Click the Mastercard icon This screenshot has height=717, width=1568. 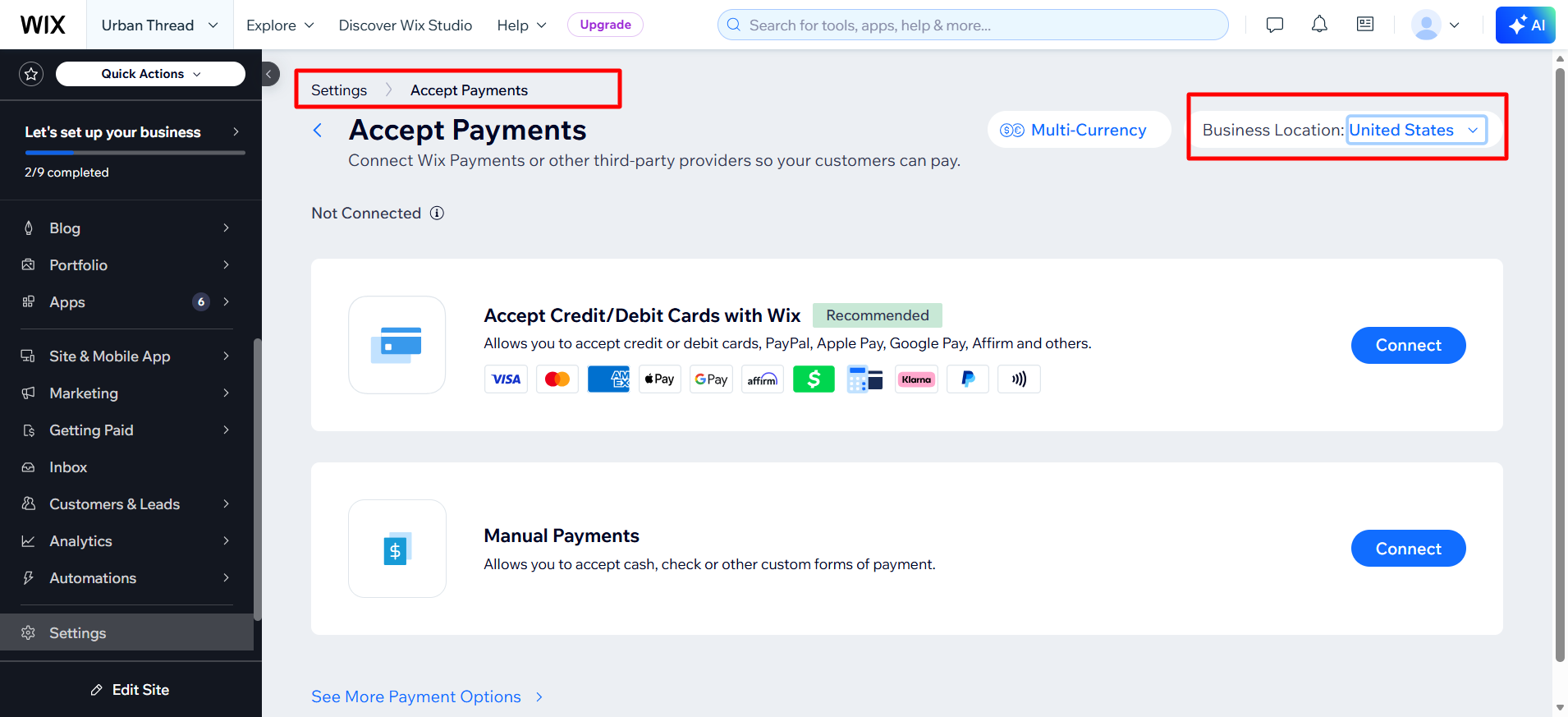557,379
